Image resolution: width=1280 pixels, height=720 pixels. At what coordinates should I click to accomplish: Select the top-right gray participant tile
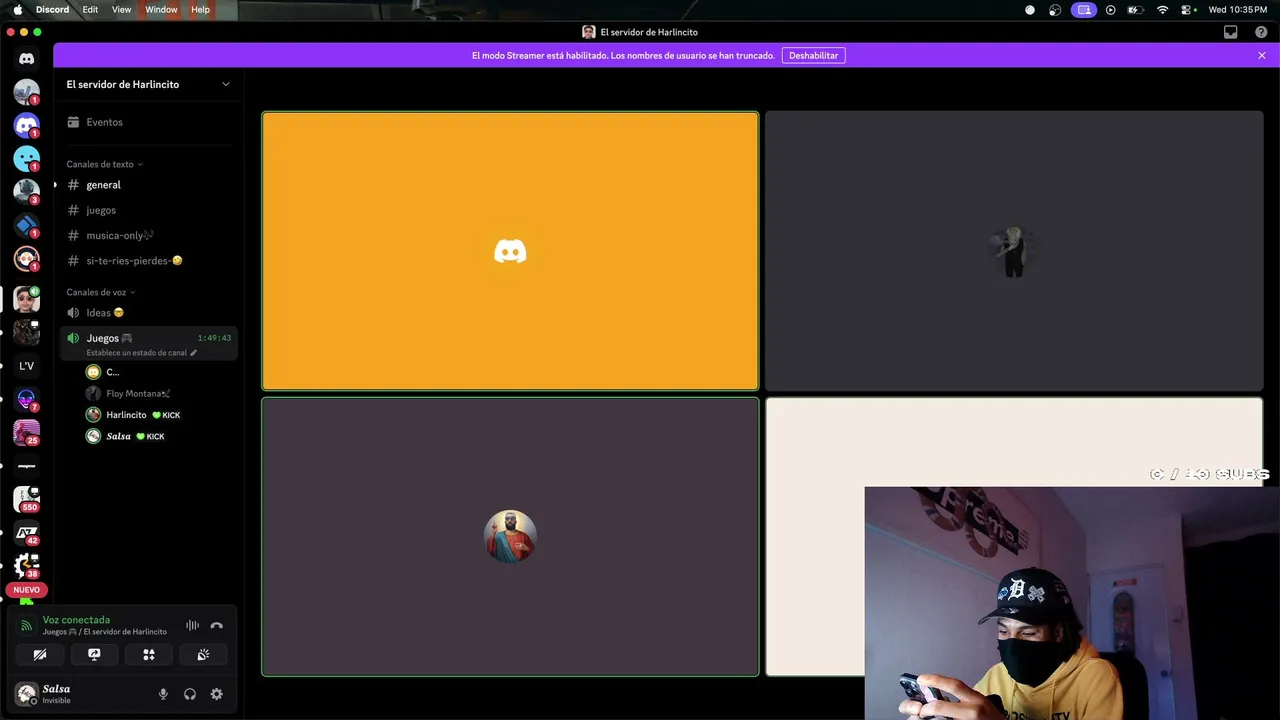pyautogui.click(x=1014, y=251)
